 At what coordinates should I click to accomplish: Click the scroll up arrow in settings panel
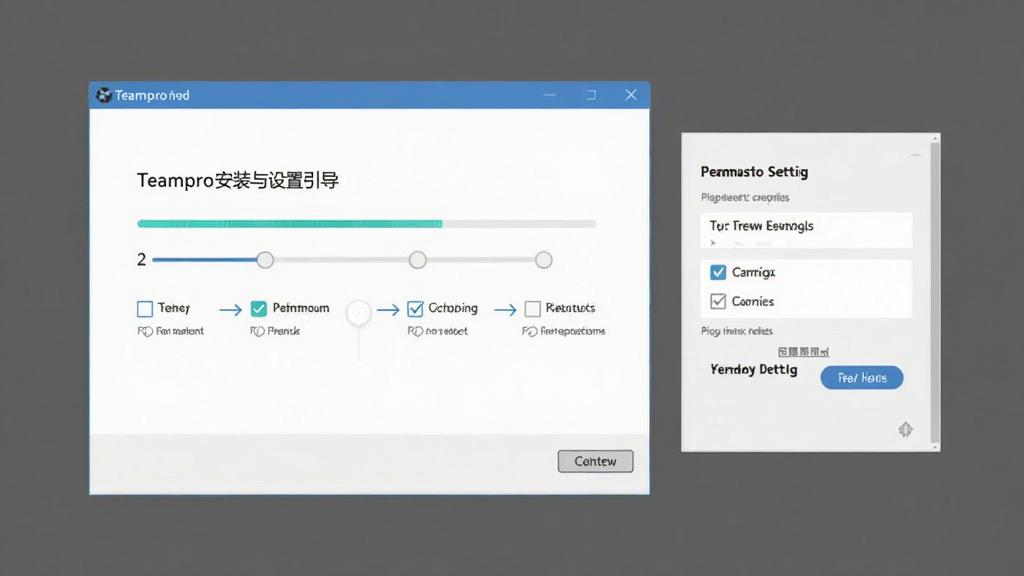(x=935, y=138)
